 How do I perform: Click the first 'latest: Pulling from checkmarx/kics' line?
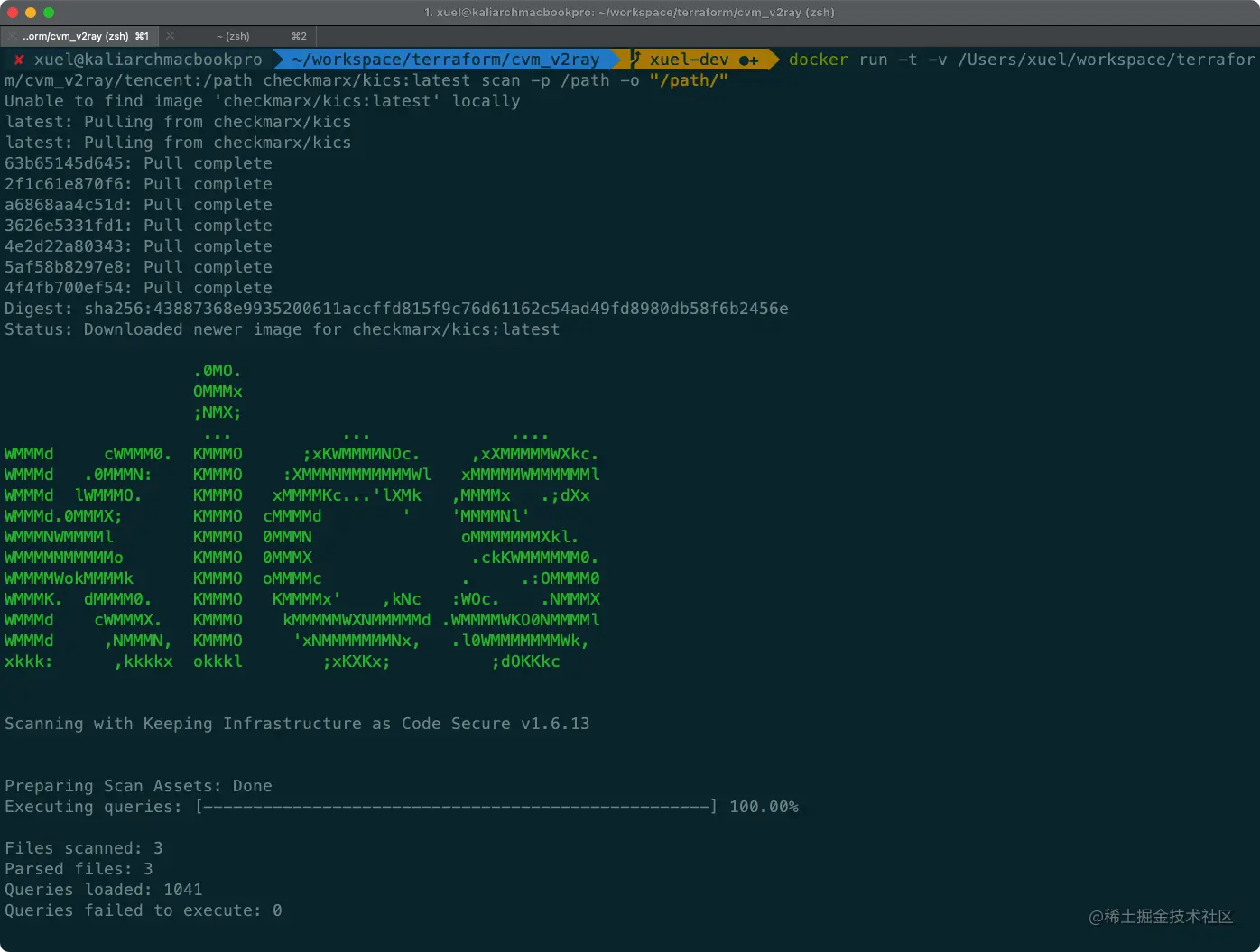pyautogui.click(x=178, y=122)
